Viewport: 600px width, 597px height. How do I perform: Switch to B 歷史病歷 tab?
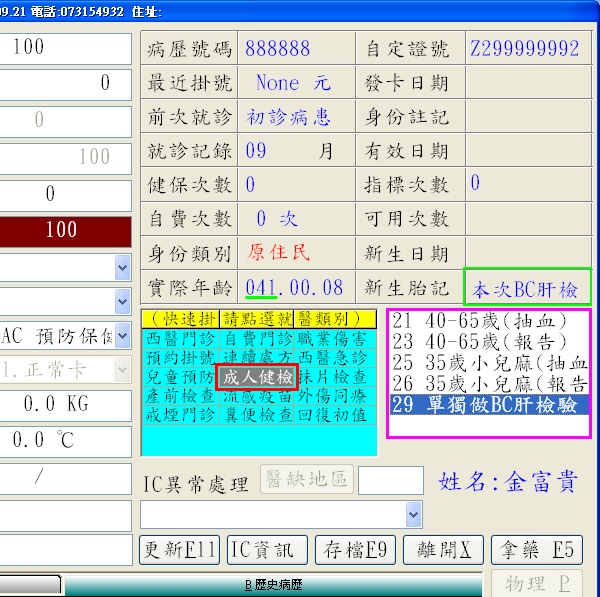click(x=274, y=584)
